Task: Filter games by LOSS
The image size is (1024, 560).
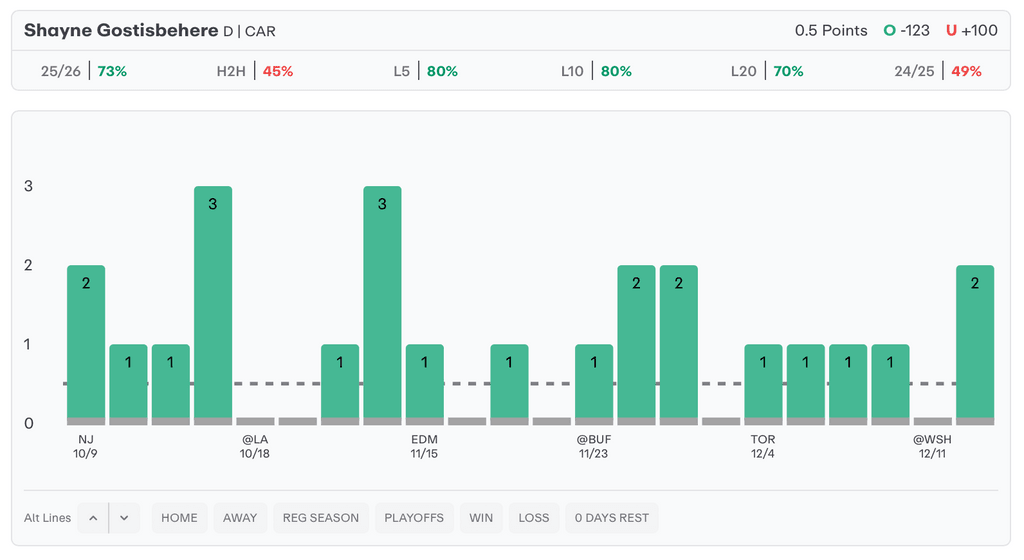Action: [534, 518]
